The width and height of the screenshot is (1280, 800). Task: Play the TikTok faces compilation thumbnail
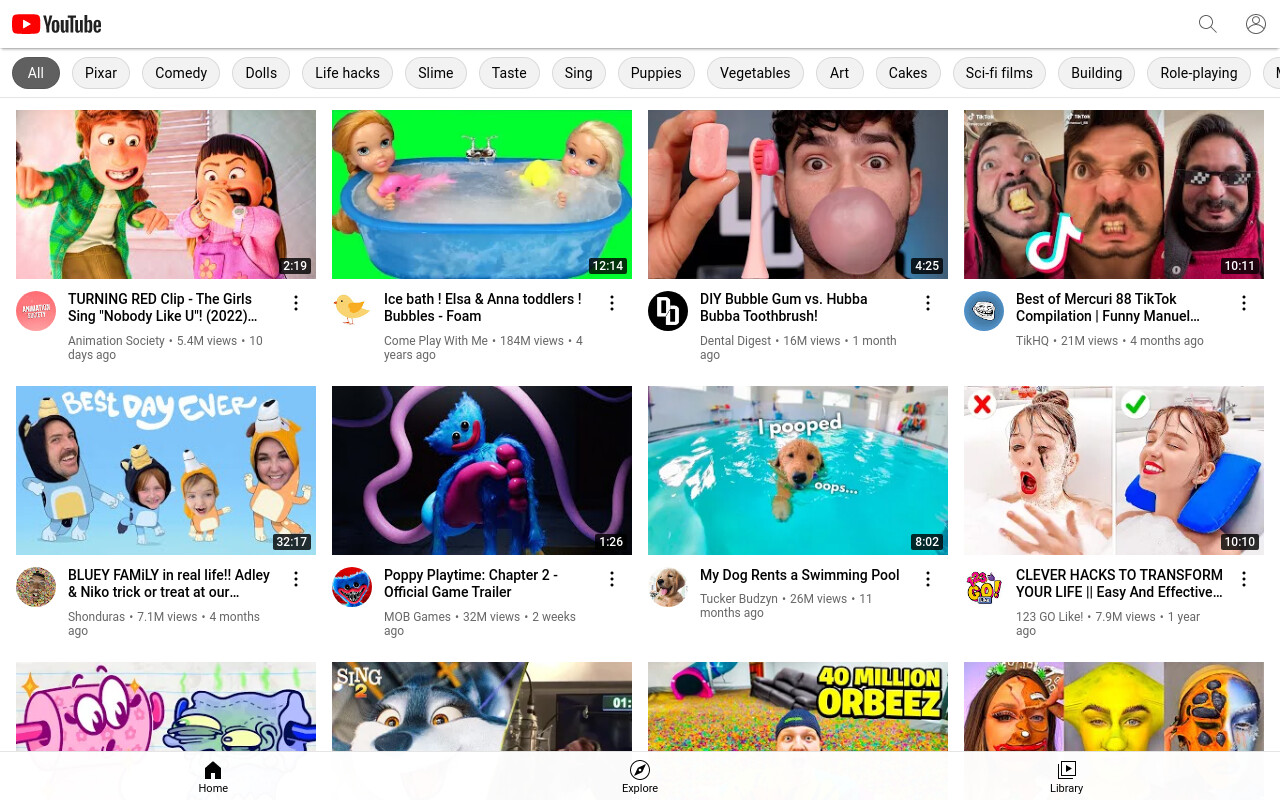point(1114,194)
